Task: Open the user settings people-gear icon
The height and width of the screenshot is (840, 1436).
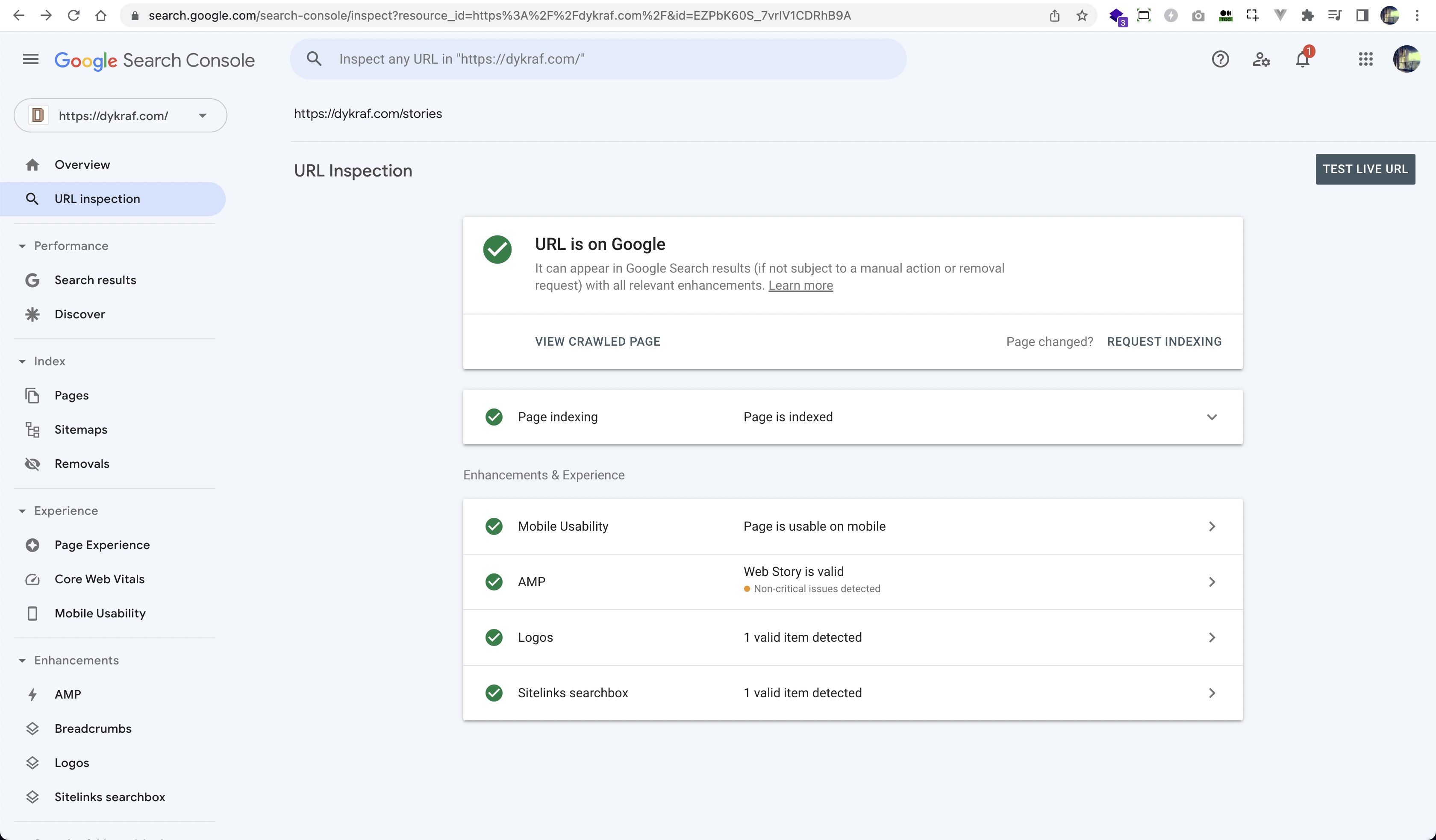Action: tap(1261, 59)
